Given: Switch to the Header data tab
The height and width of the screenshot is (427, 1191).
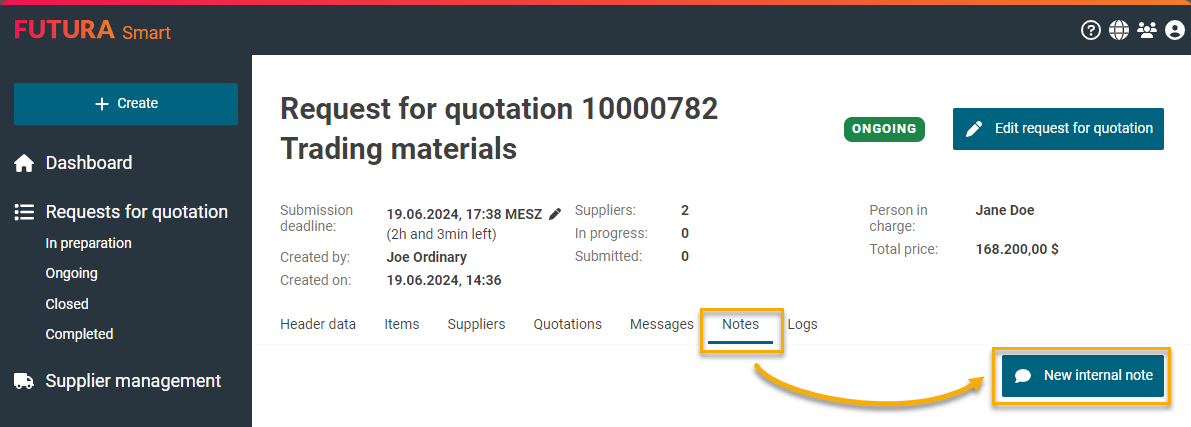Looking at the screenshot, I should coord(318,324).
